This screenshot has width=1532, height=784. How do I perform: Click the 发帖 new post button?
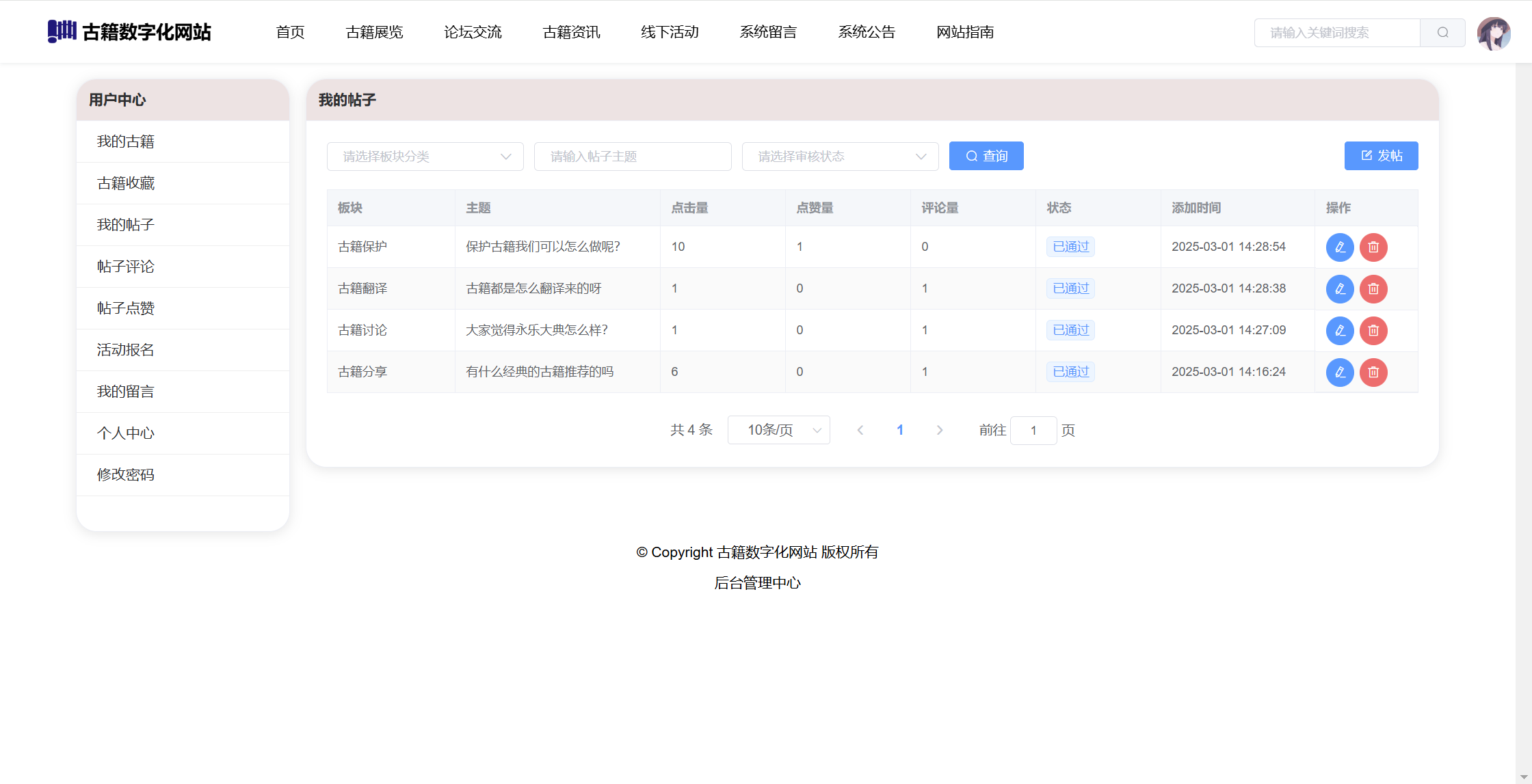(1381, 156)
